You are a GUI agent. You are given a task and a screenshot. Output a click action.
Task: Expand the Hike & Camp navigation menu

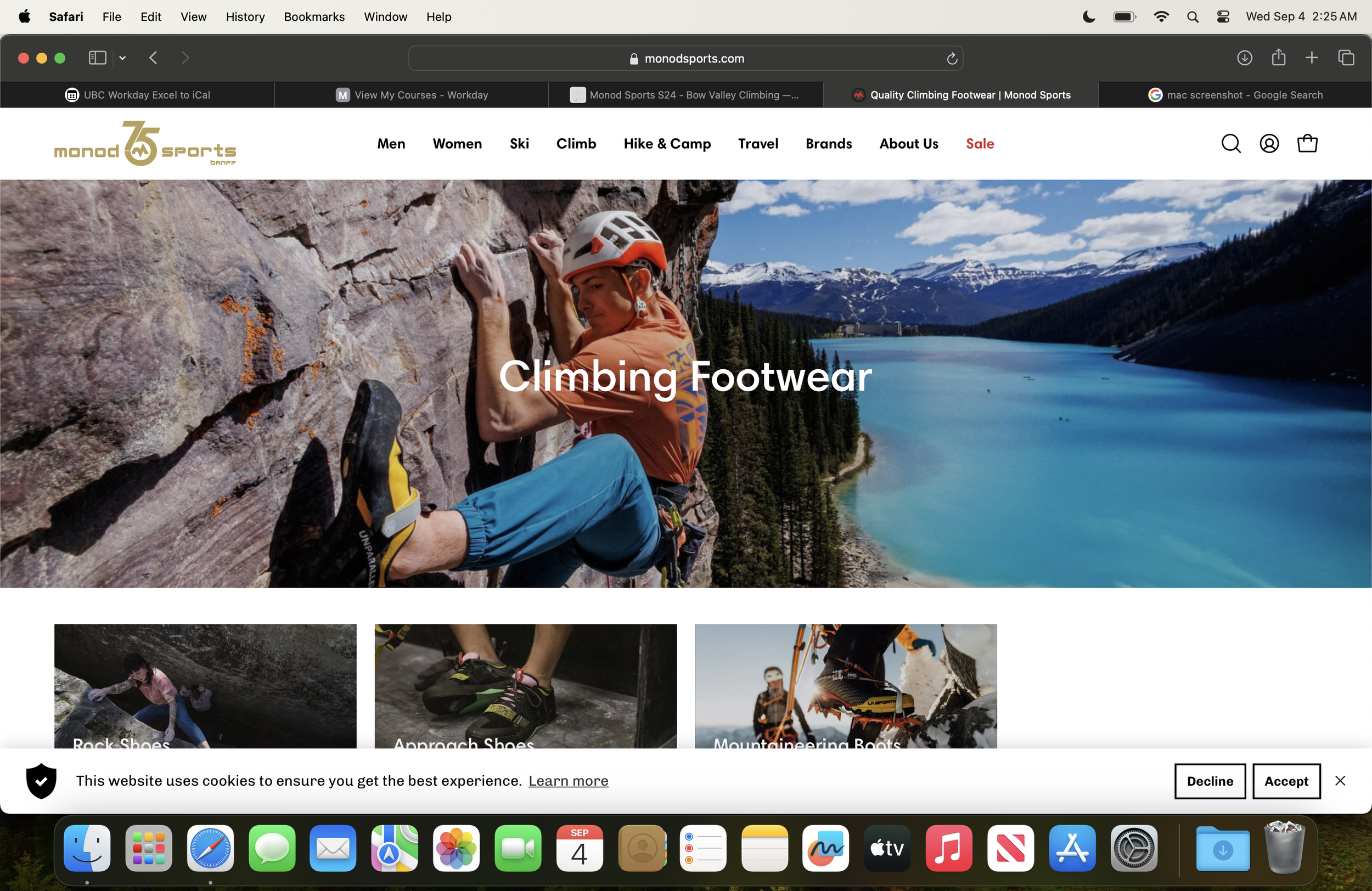(667, 144)
